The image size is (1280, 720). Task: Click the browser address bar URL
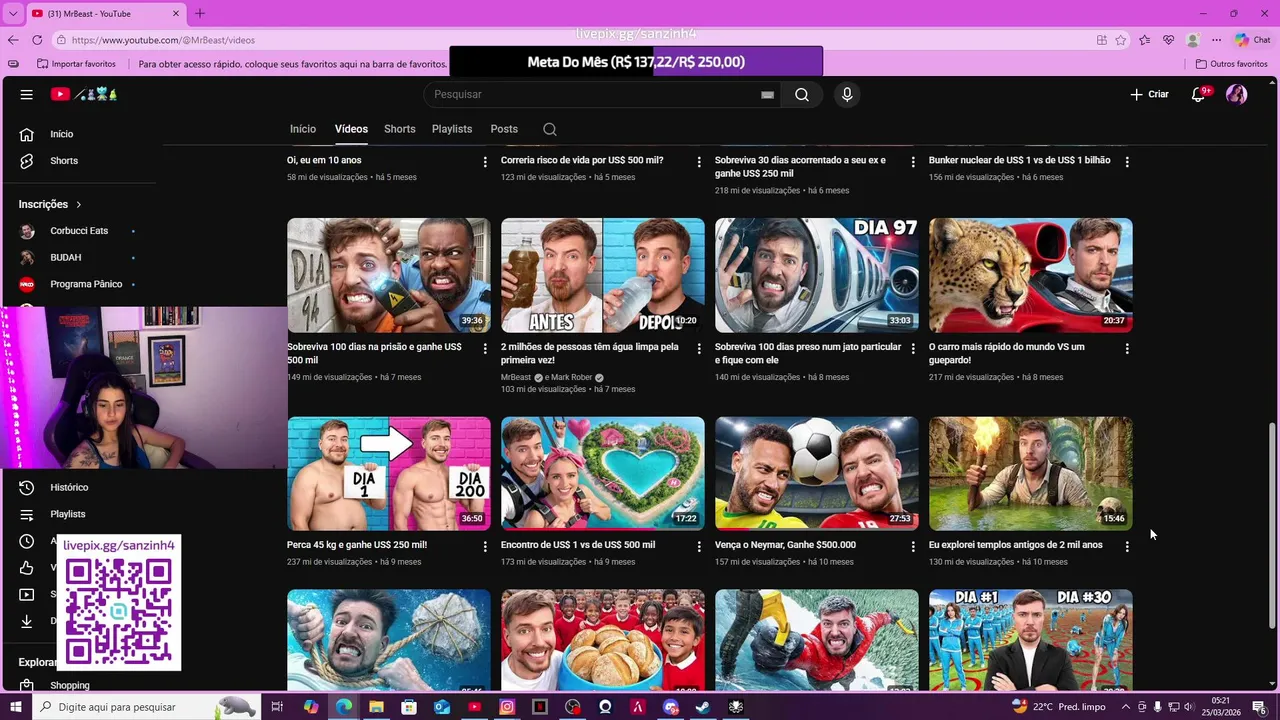(163, 40)
